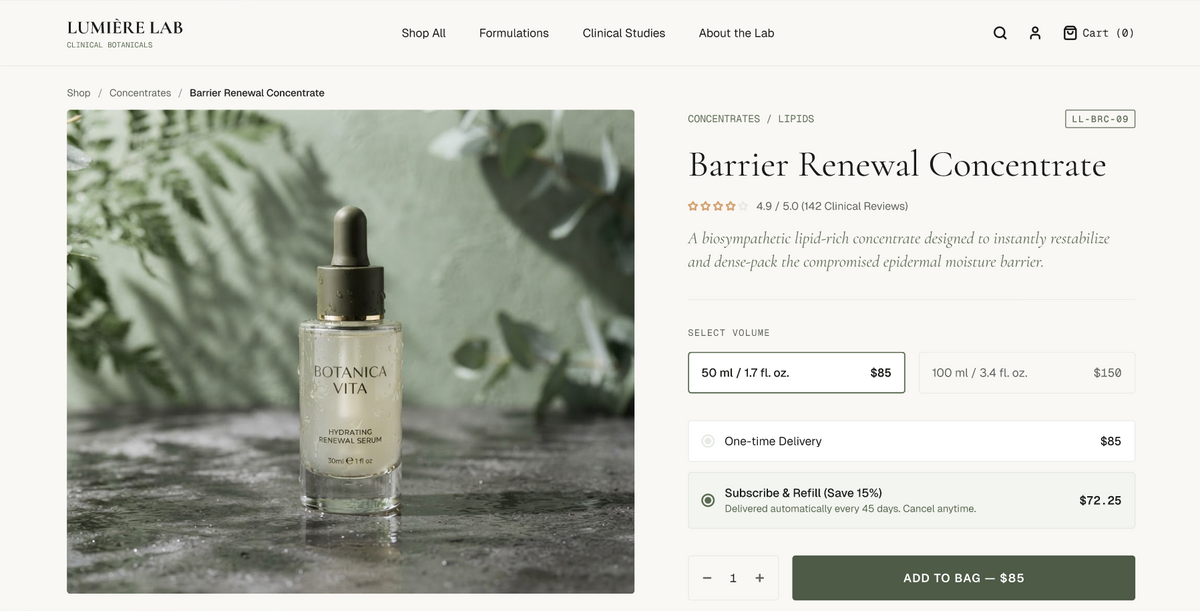Click ADD TO BAG — $85 button
Image resolution: width=1200 pixels, height=611 pixels.
point(963,578)
